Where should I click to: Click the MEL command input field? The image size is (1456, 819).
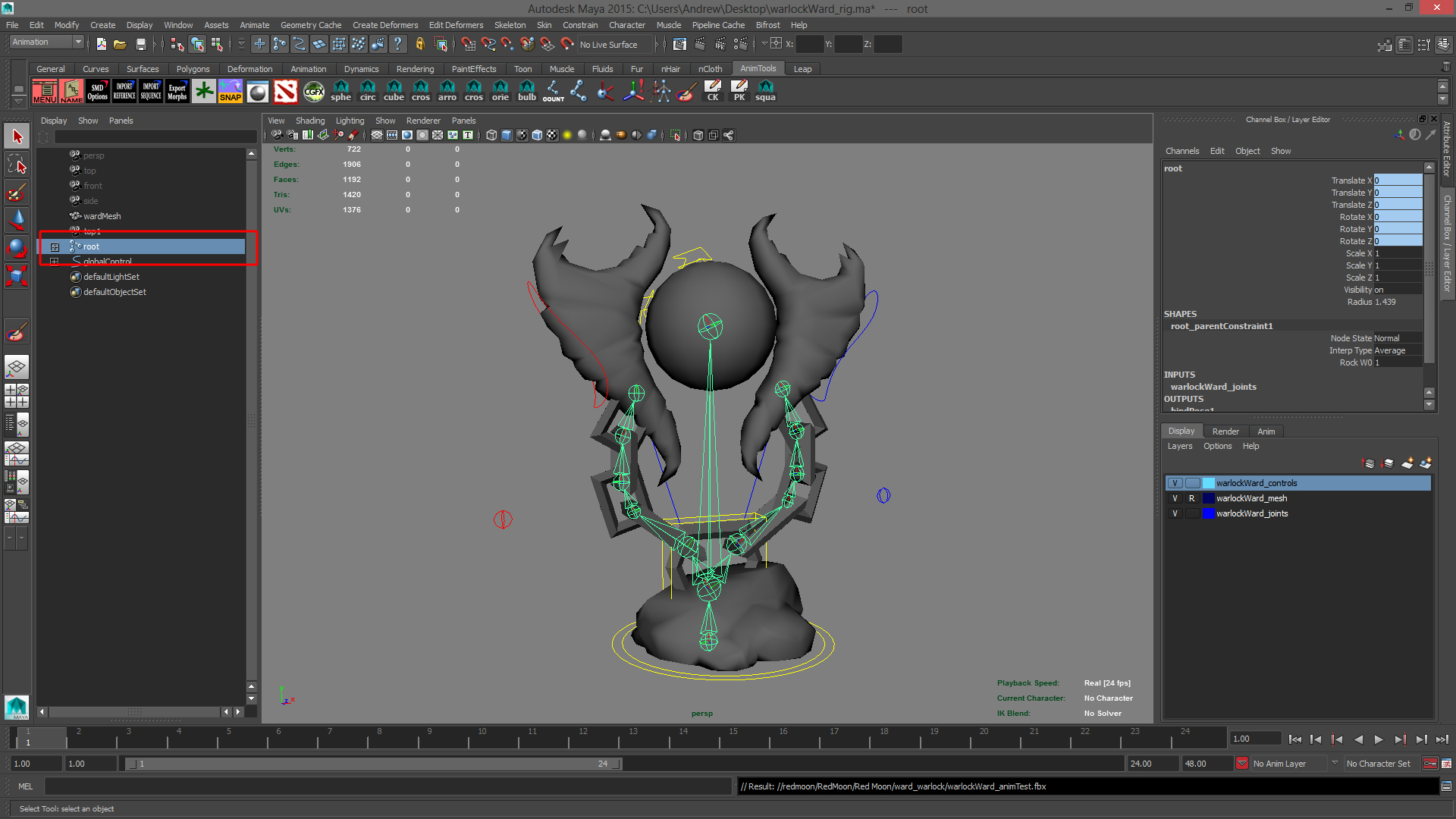(x=387, y=786)
